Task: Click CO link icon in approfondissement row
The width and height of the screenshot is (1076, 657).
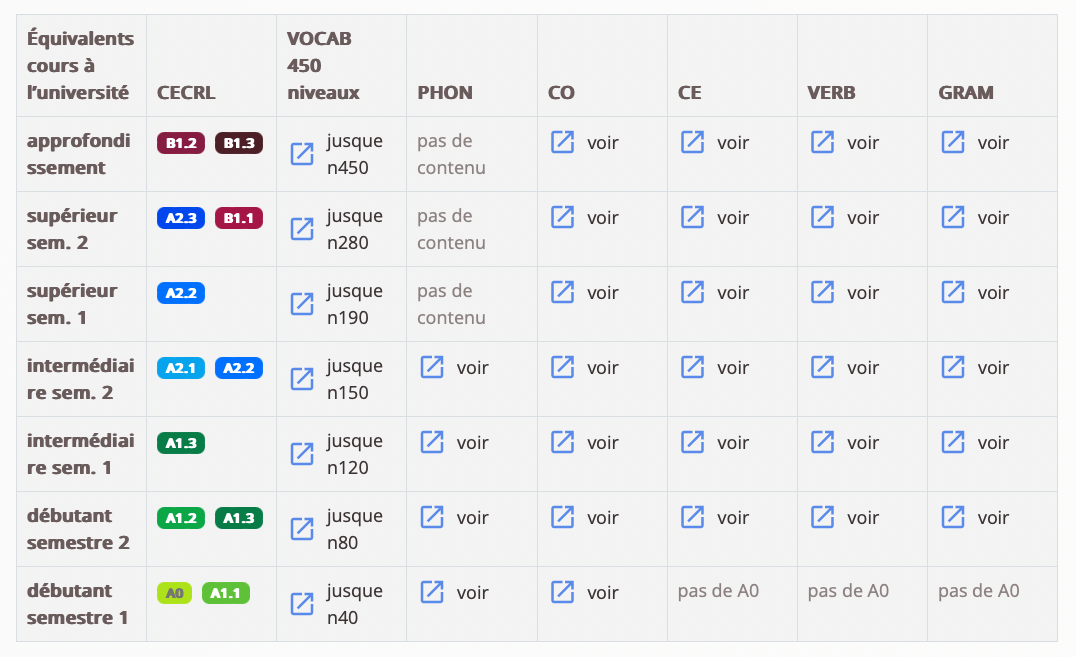Action: [x=562, y=142]
